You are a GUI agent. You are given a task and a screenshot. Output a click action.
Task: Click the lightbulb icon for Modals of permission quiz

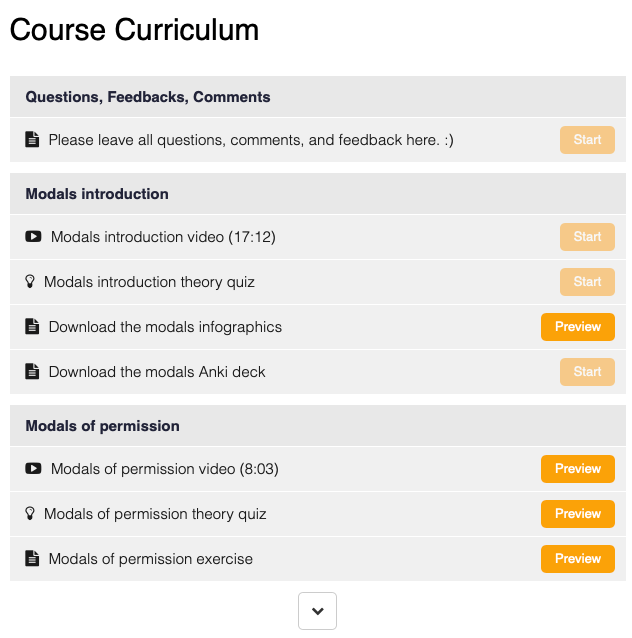[x=30, y=514]
